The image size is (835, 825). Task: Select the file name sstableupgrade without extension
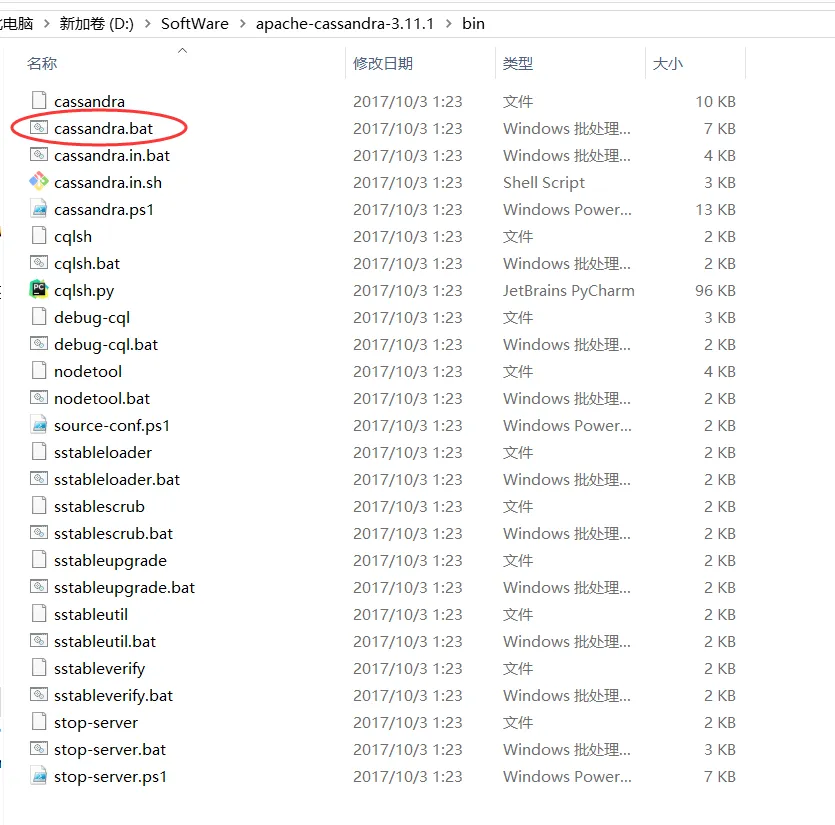(110, 560)
